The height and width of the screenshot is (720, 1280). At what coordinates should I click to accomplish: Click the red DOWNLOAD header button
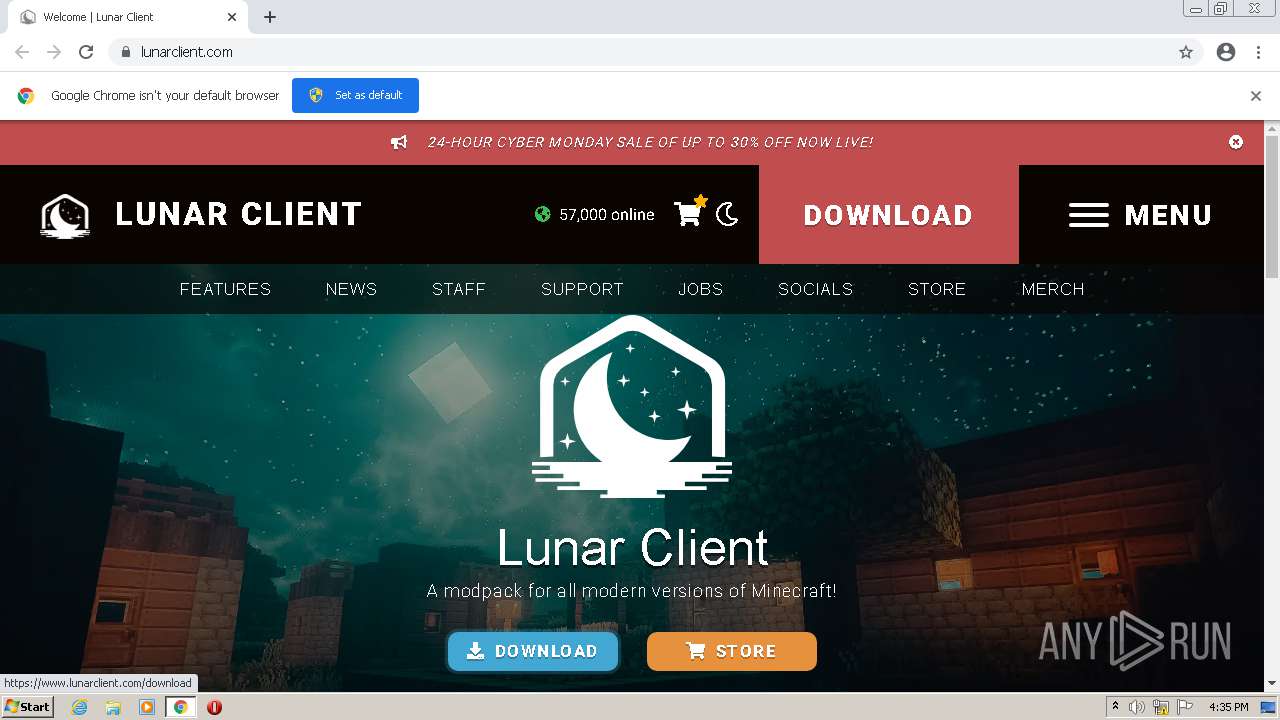pos(888,215)
